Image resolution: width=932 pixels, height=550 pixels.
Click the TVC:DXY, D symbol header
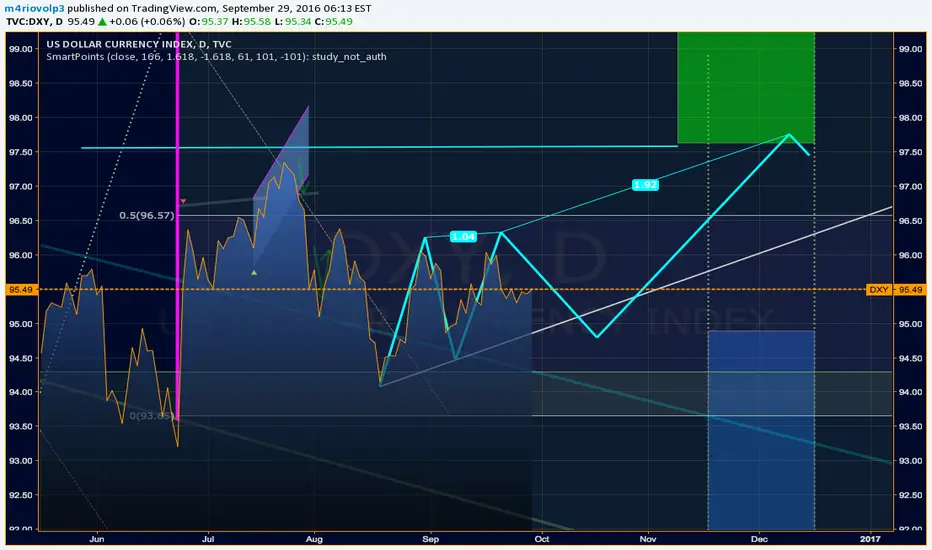tap(34, 21)
